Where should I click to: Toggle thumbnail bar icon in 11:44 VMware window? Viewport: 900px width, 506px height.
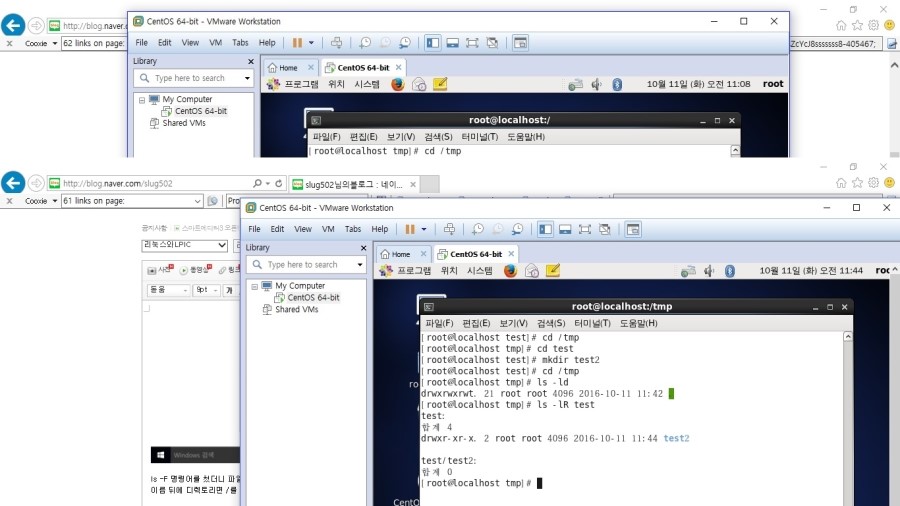tap(565, 229)
